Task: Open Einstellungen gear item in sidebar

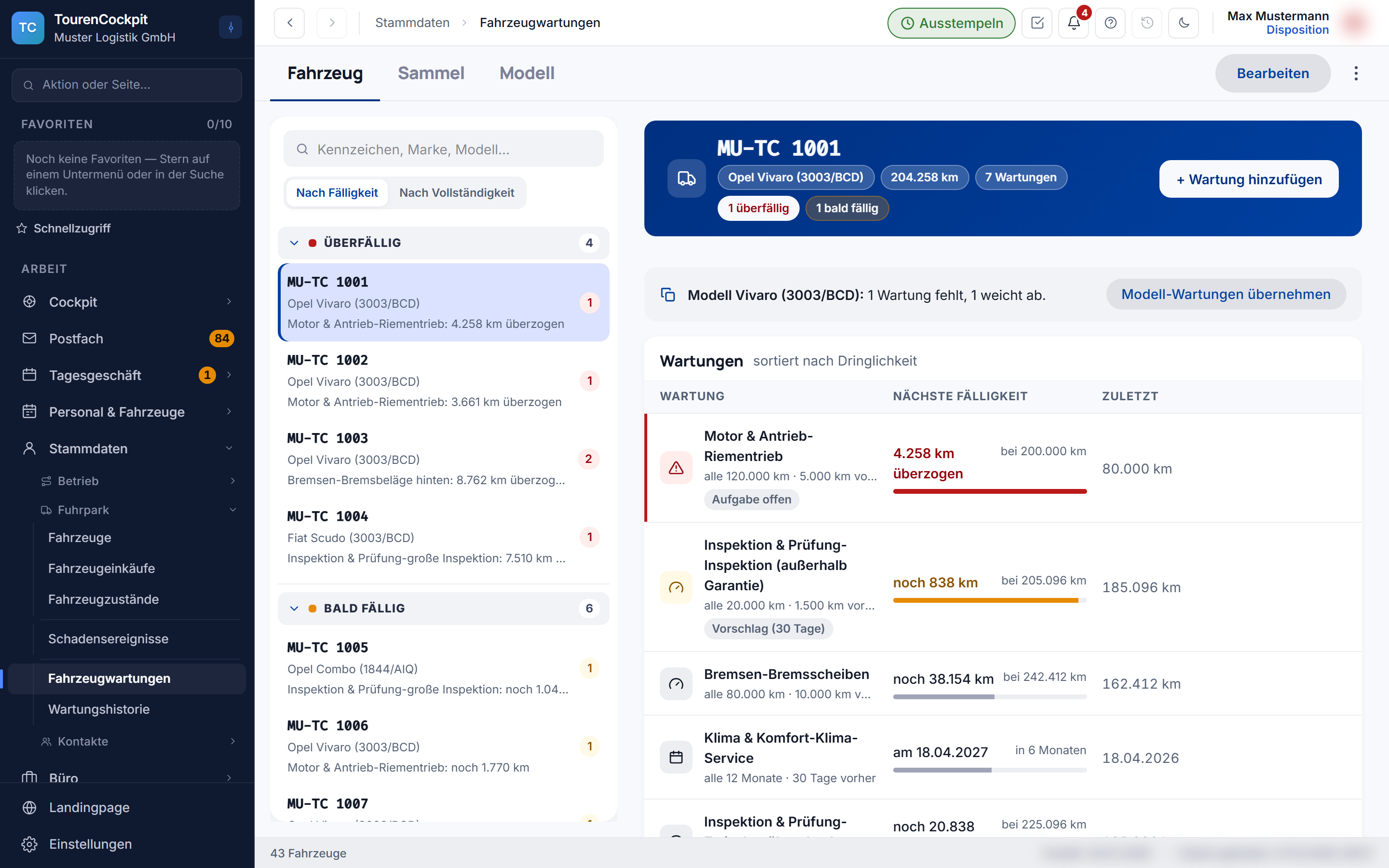Action: point(127,844)
